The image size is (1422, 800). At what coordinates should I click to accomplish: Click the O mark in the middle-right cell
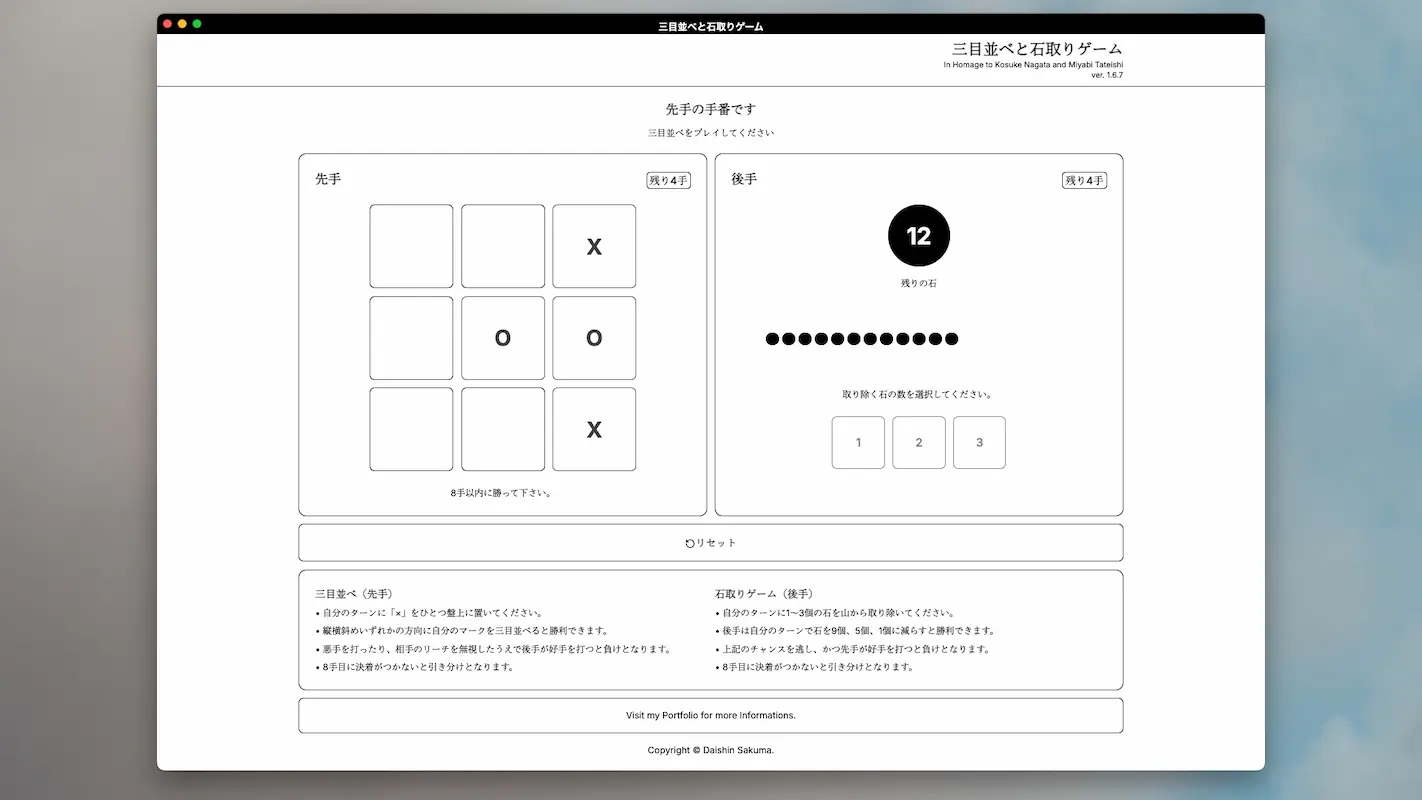(x=594, y=338)
